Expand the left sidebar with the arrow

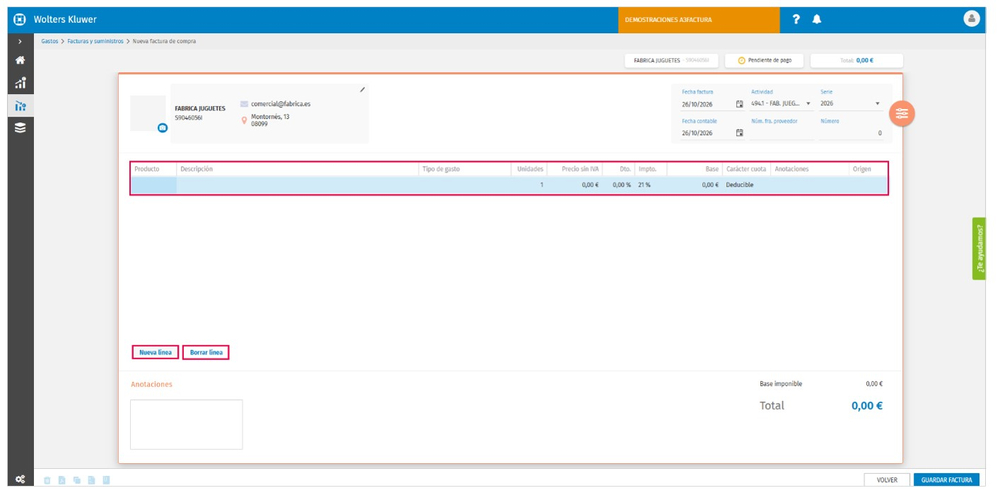click(x=20, y=41)
